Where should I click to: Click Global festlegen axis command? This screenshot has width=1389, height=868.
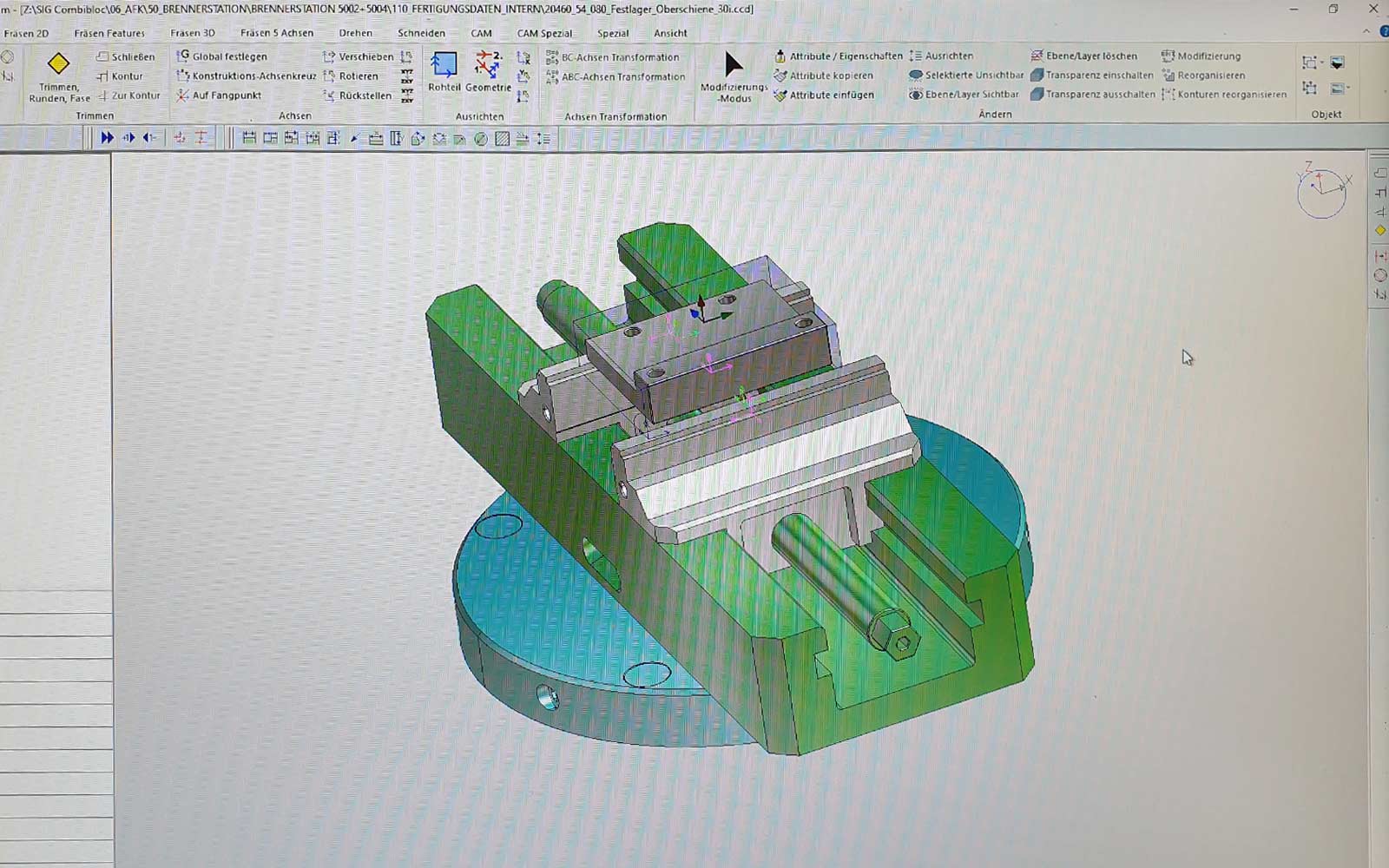[x=221, y=56]
